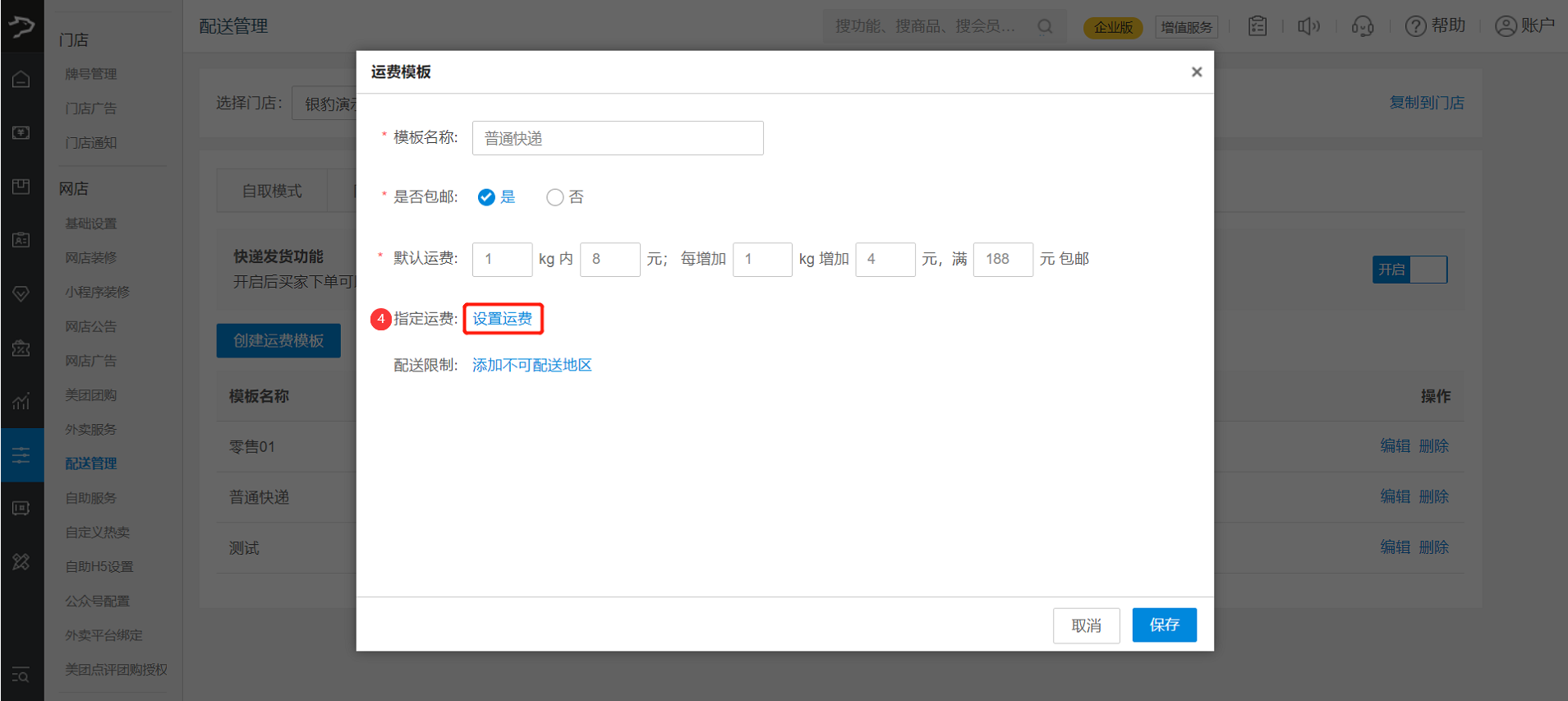Open the goods box icon in sidebar
This screenshot has height=701, width=1568.
[21, 187]
